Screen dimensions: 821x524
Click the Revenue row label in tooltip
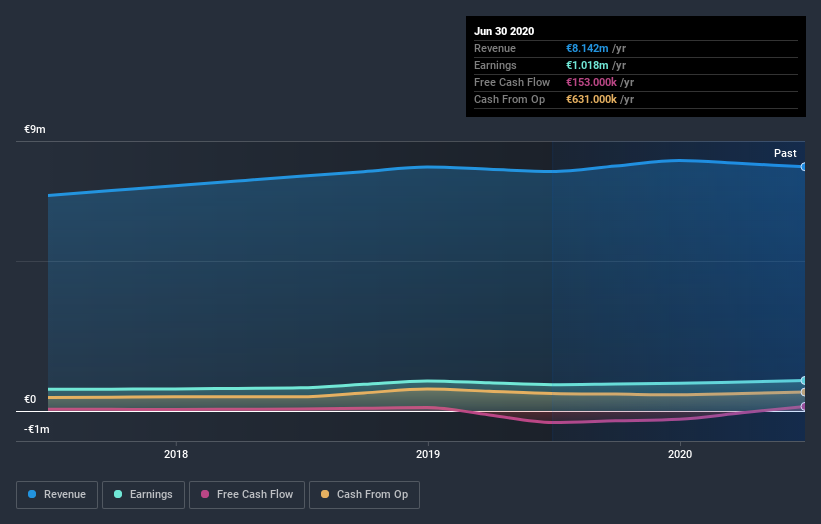pyautogui.click(x=495, y=48)
